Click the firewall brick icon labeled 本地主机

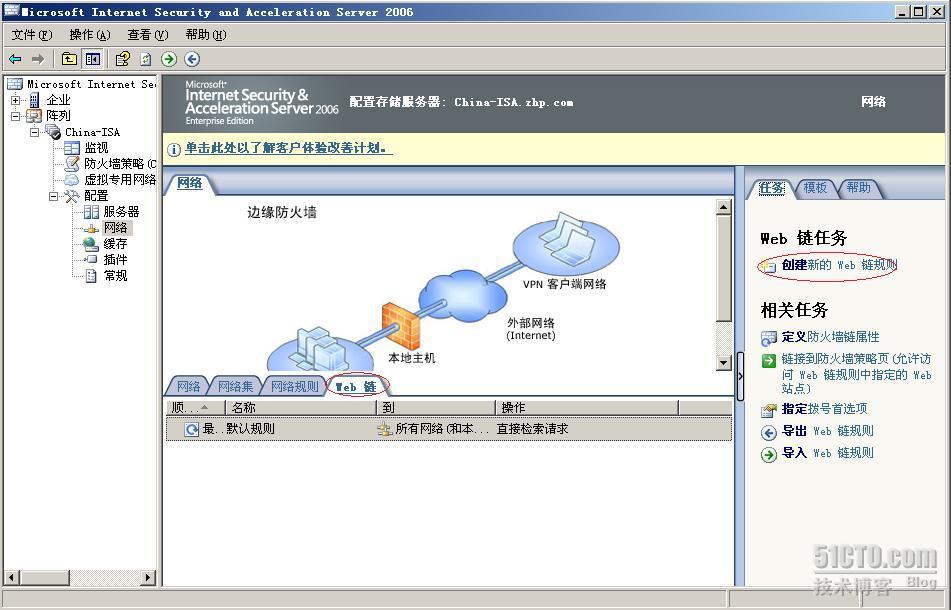[x=400, y=326]
